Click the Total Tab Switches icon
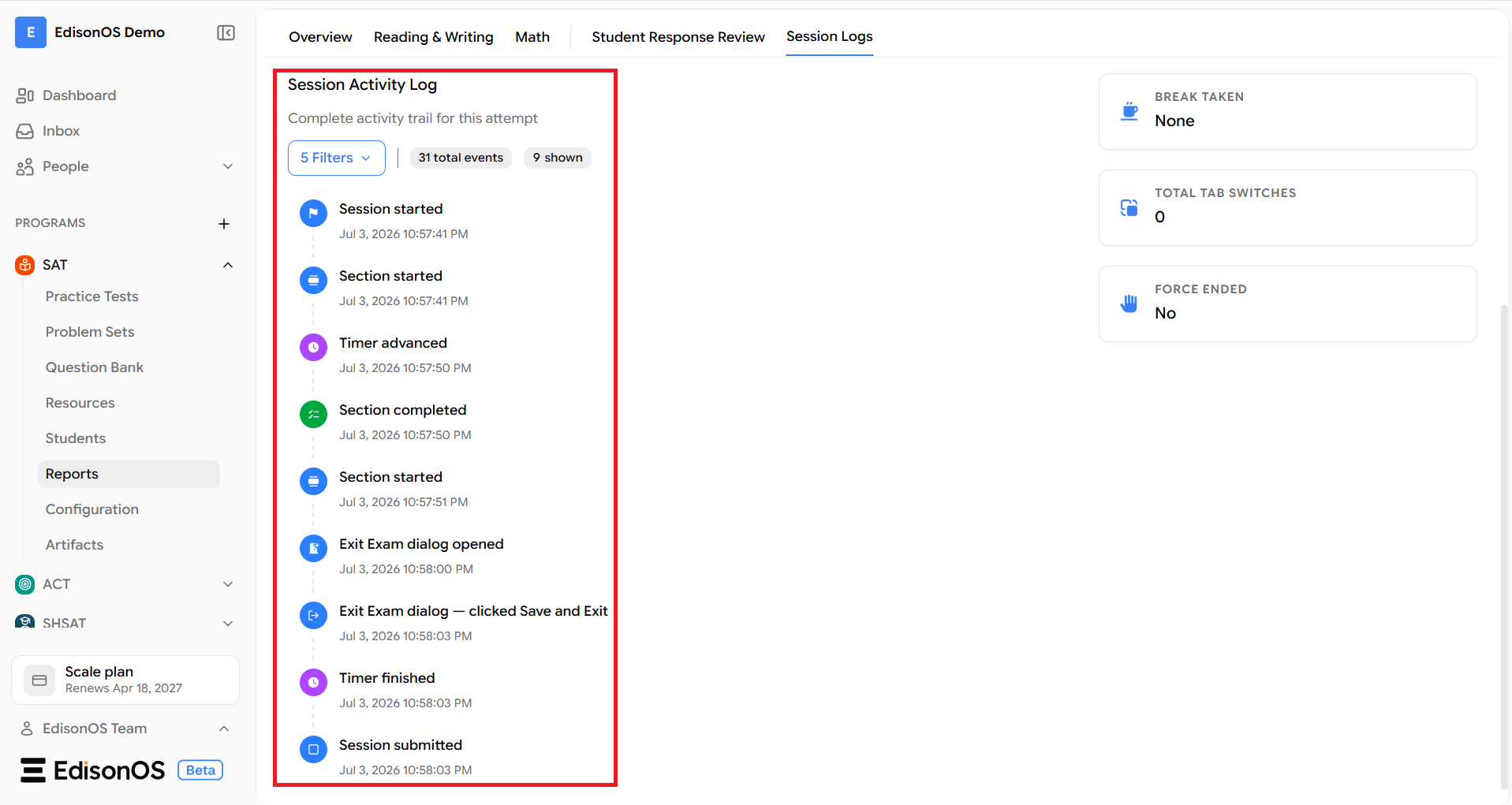The height and width of the screenshot is (805, 1512). click(1129, 207)
